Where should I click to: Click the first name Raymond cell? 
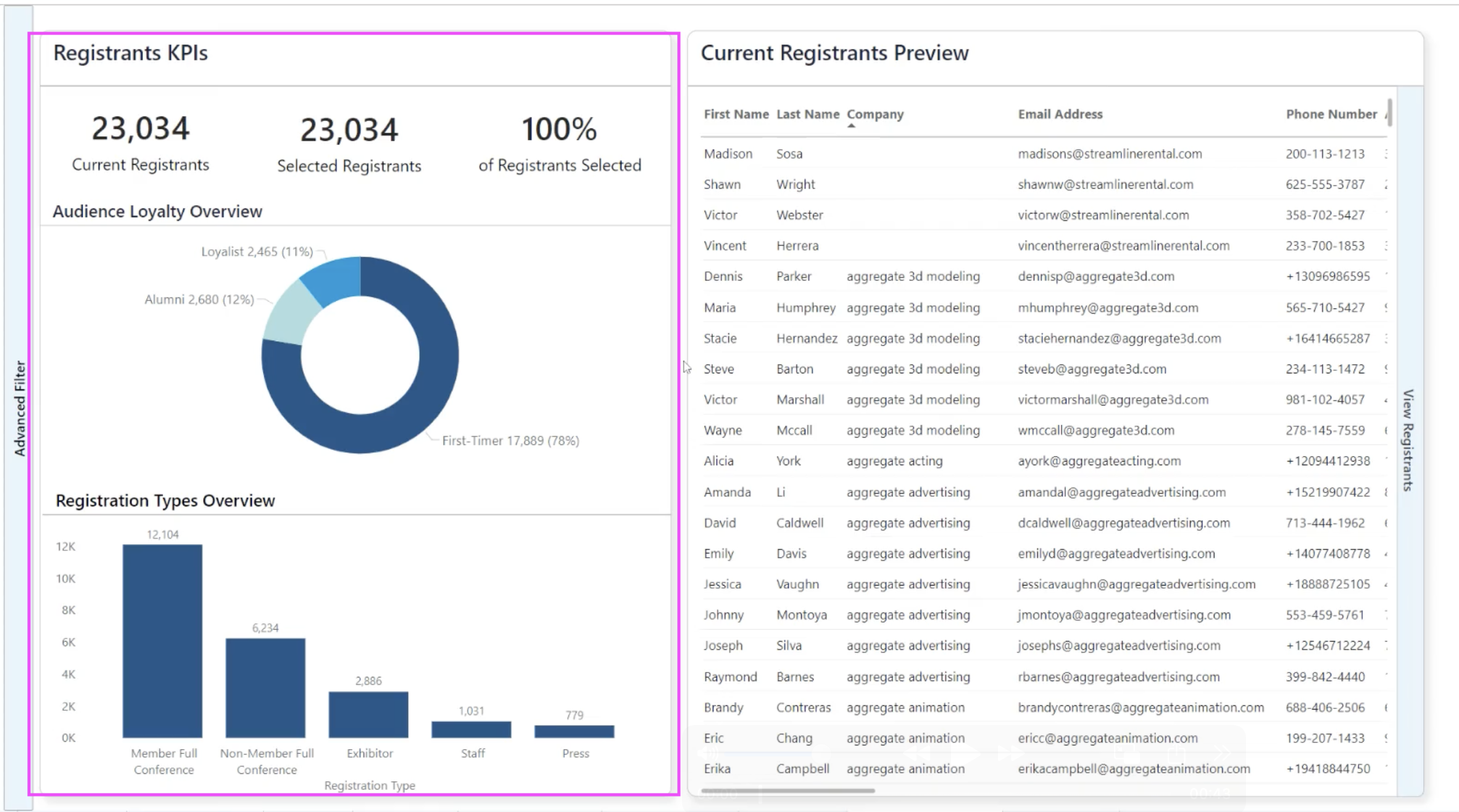pyautogui.click(x=730, y=677)
